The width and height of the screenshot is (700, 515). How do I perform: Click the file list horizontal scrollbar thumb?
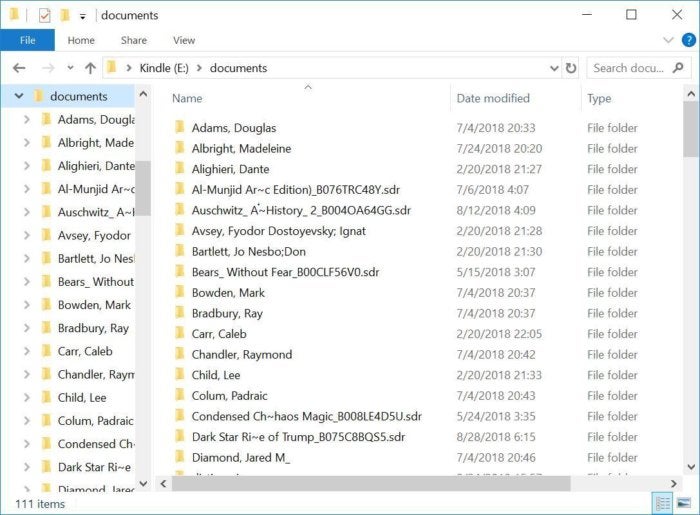pos(371,484)
